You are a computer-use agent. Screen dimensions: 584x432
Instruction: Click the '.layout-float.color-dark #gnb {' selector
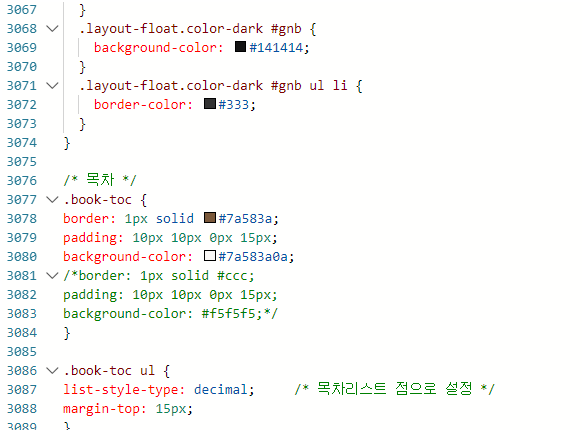coord(198,29)
